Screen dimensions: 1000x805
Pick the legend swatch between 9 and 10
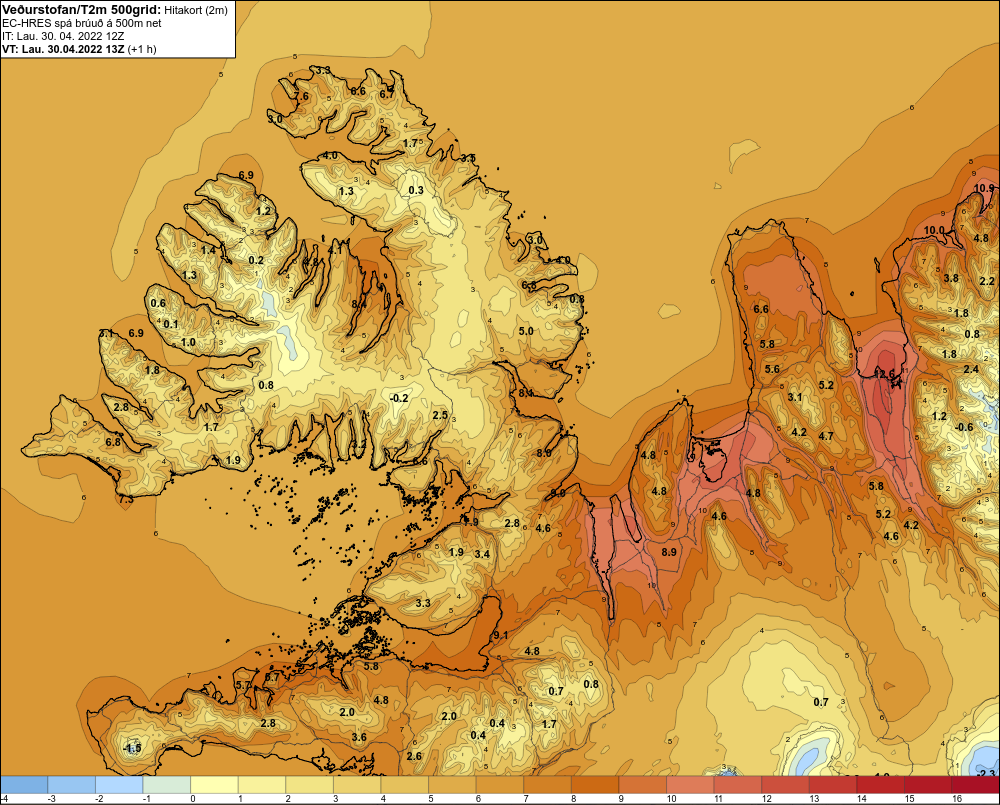643,784
